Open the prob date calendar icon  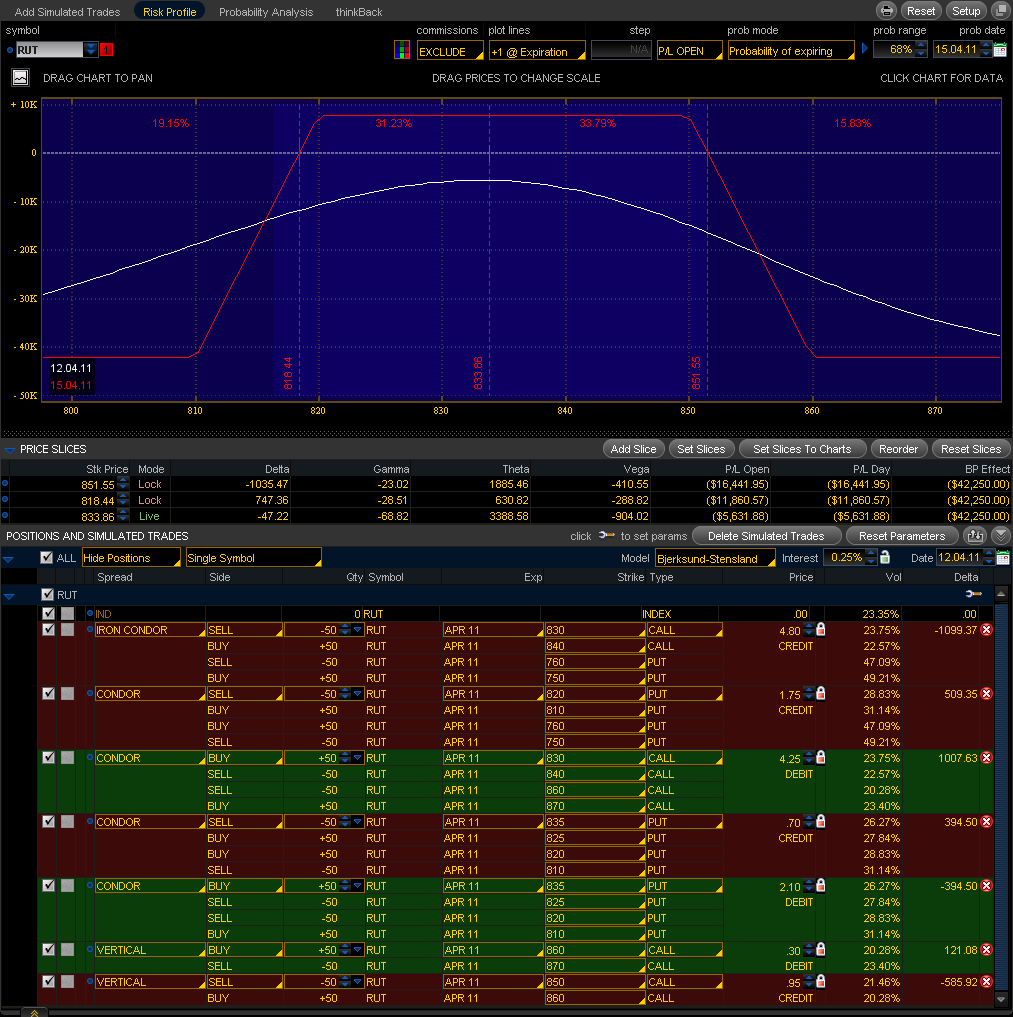tap(1000, 49)
